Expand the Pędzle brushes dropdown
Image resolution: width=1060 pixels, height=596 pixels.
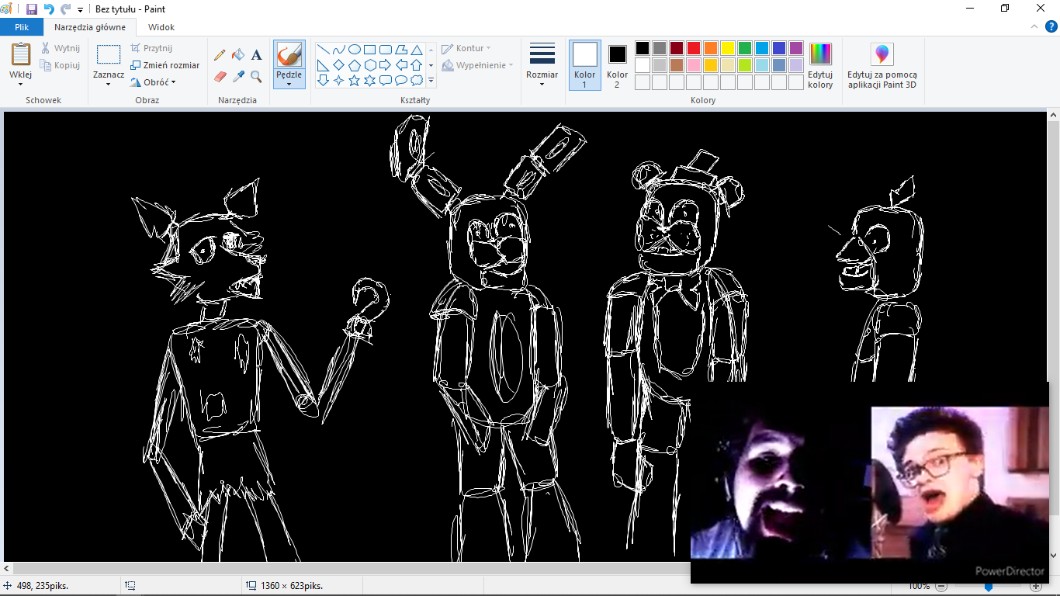(x=289, y=83)
